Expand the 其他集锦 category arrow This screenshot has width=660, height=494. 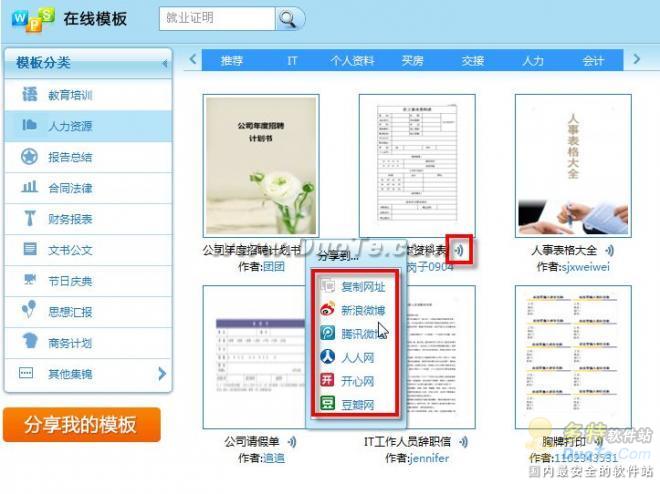tap(162, 374)
